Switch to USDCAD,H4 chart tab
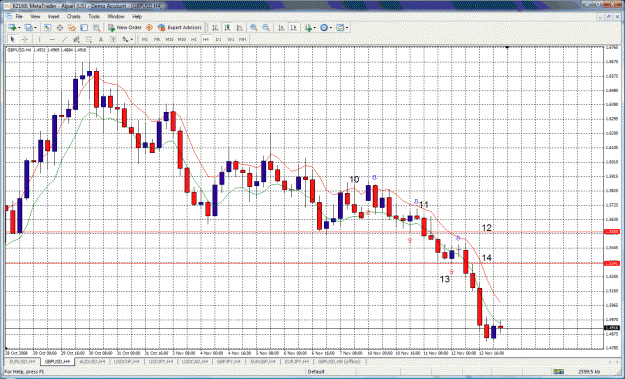 point(195,361)
